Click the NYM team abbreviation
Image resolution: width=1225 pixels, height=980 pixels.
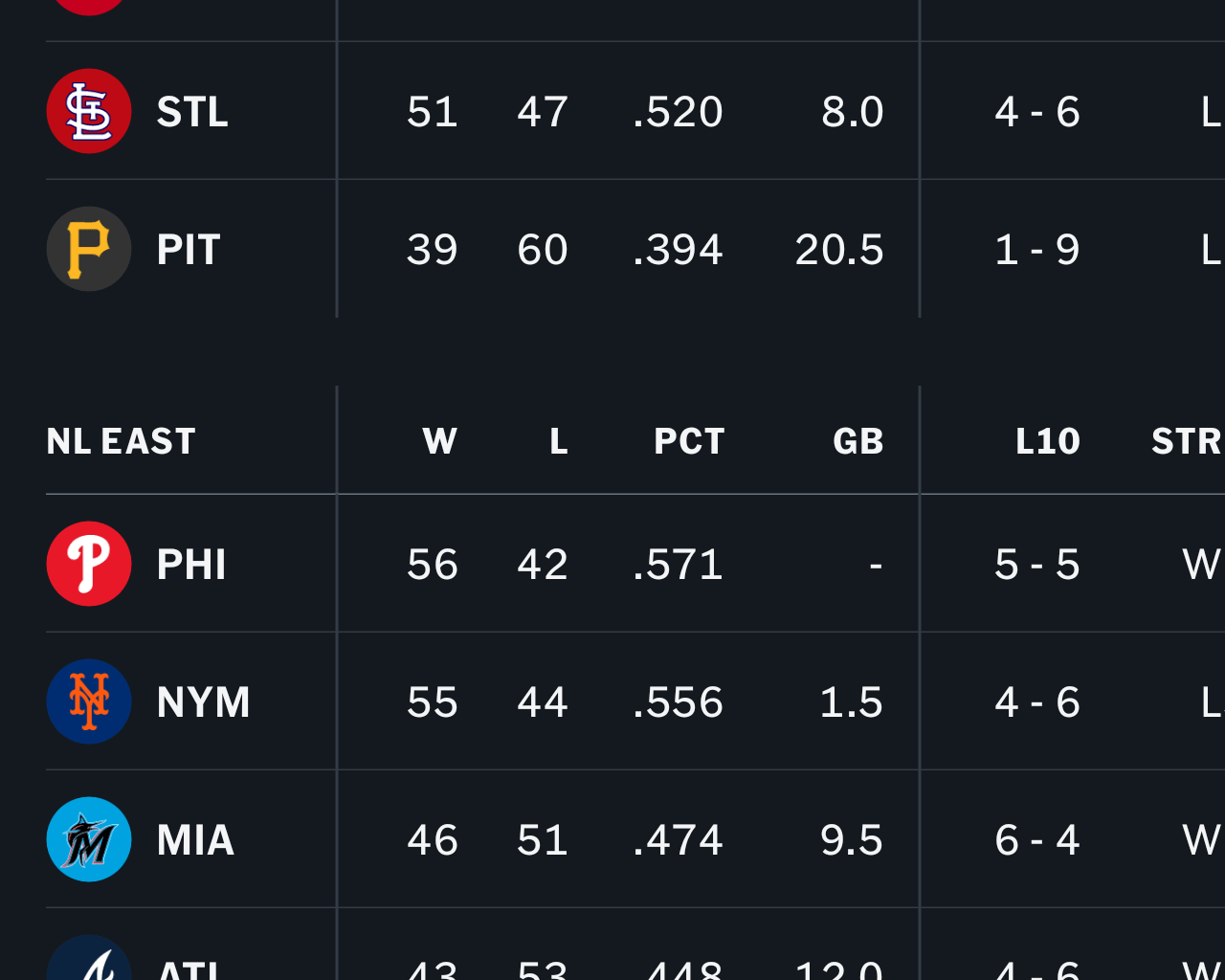pos(203,702)
